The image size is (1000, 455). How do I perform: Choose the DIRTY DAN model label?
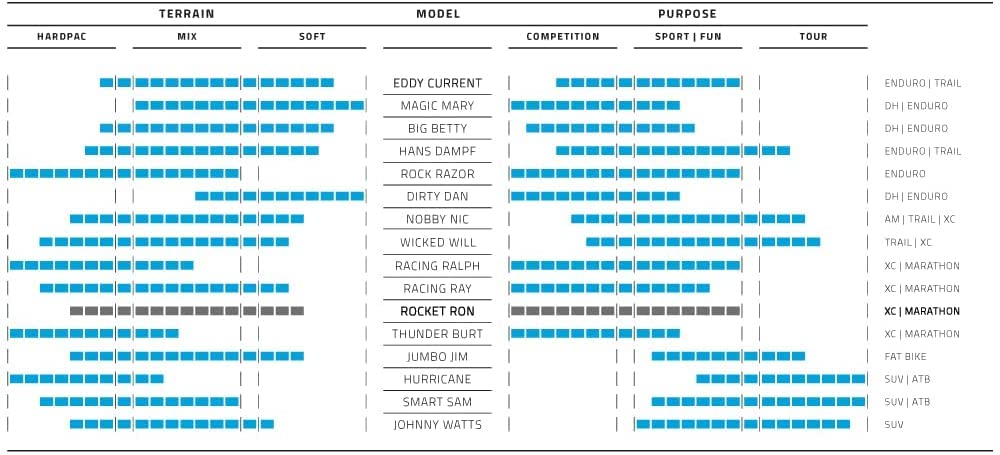tap(437, 197)
